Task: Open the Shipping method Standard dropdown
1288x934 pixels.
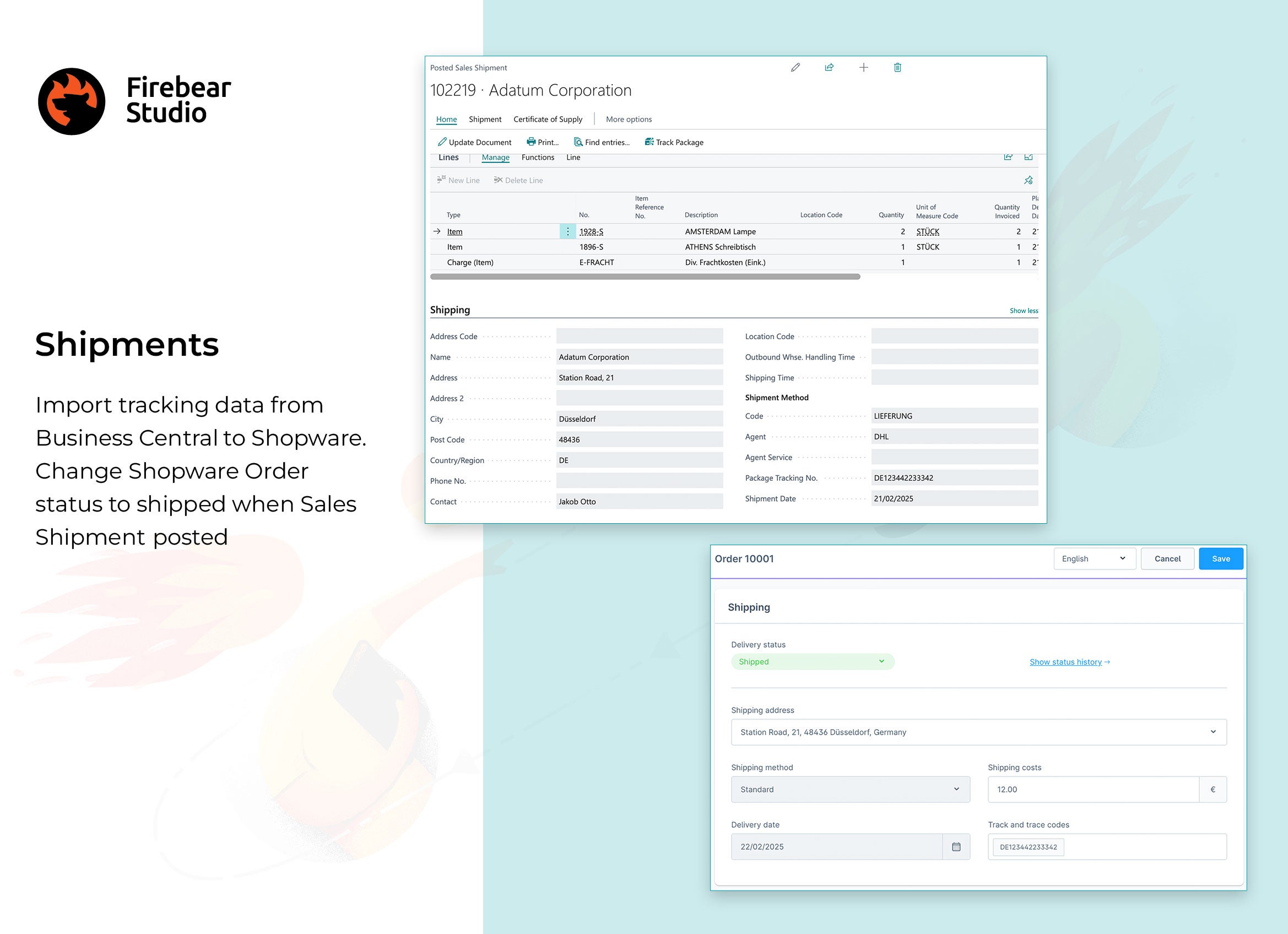Action: click(x=850, y=789)
